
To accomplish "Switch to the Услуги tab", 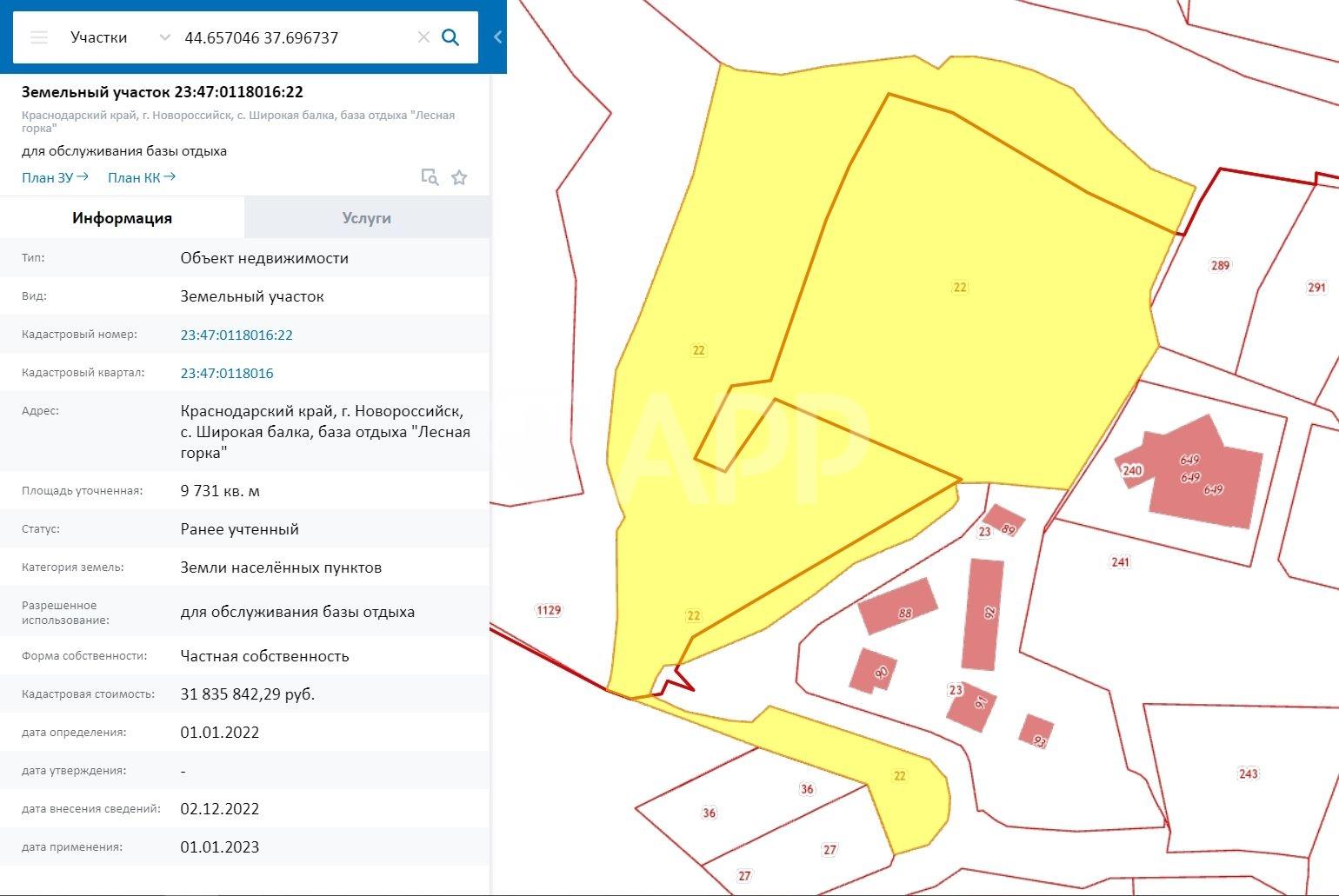I will click(x=366, y=218).
